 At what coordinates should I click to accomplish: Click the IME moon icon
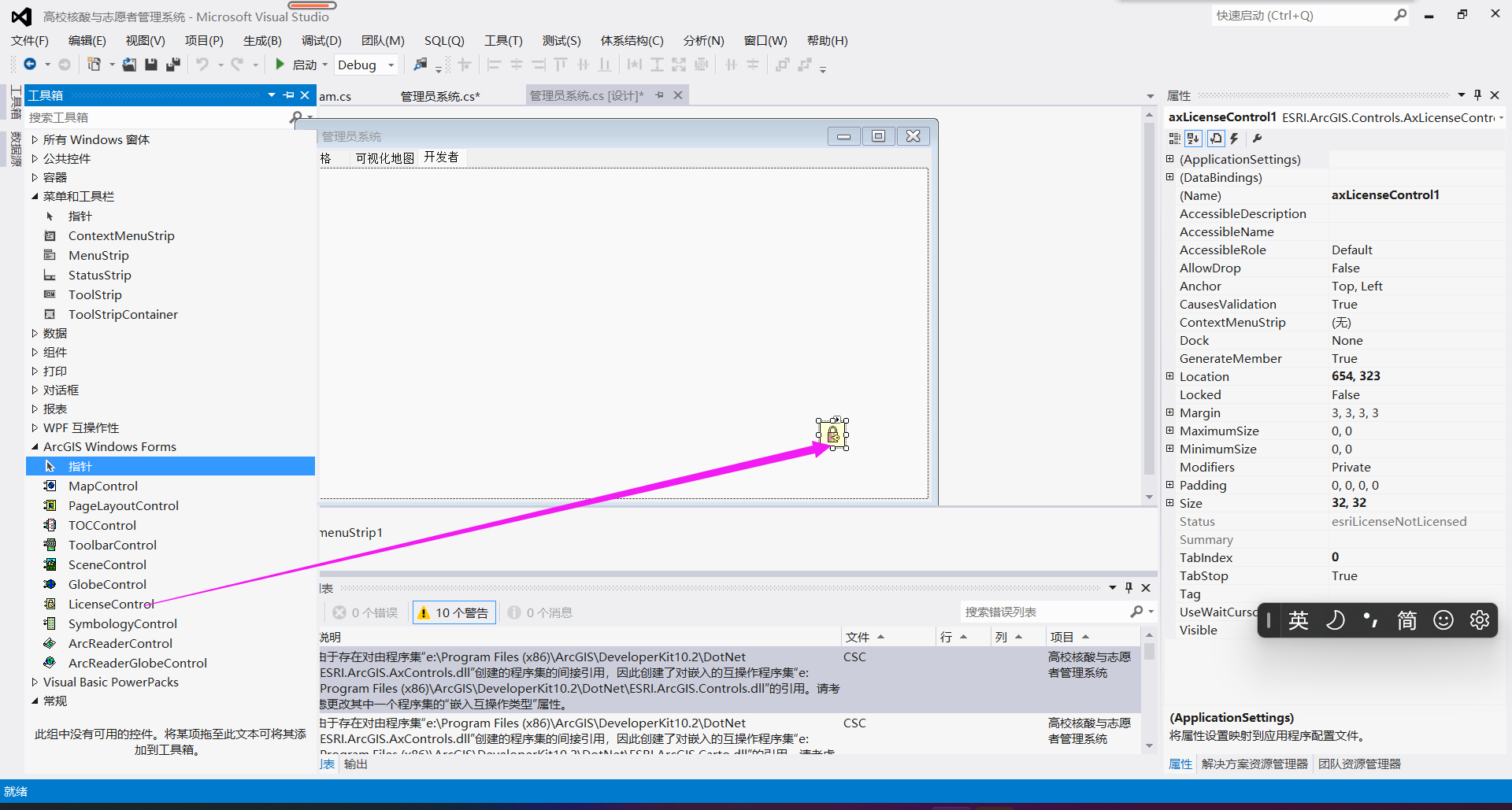pyautogui.click(x=1335, y=620)
